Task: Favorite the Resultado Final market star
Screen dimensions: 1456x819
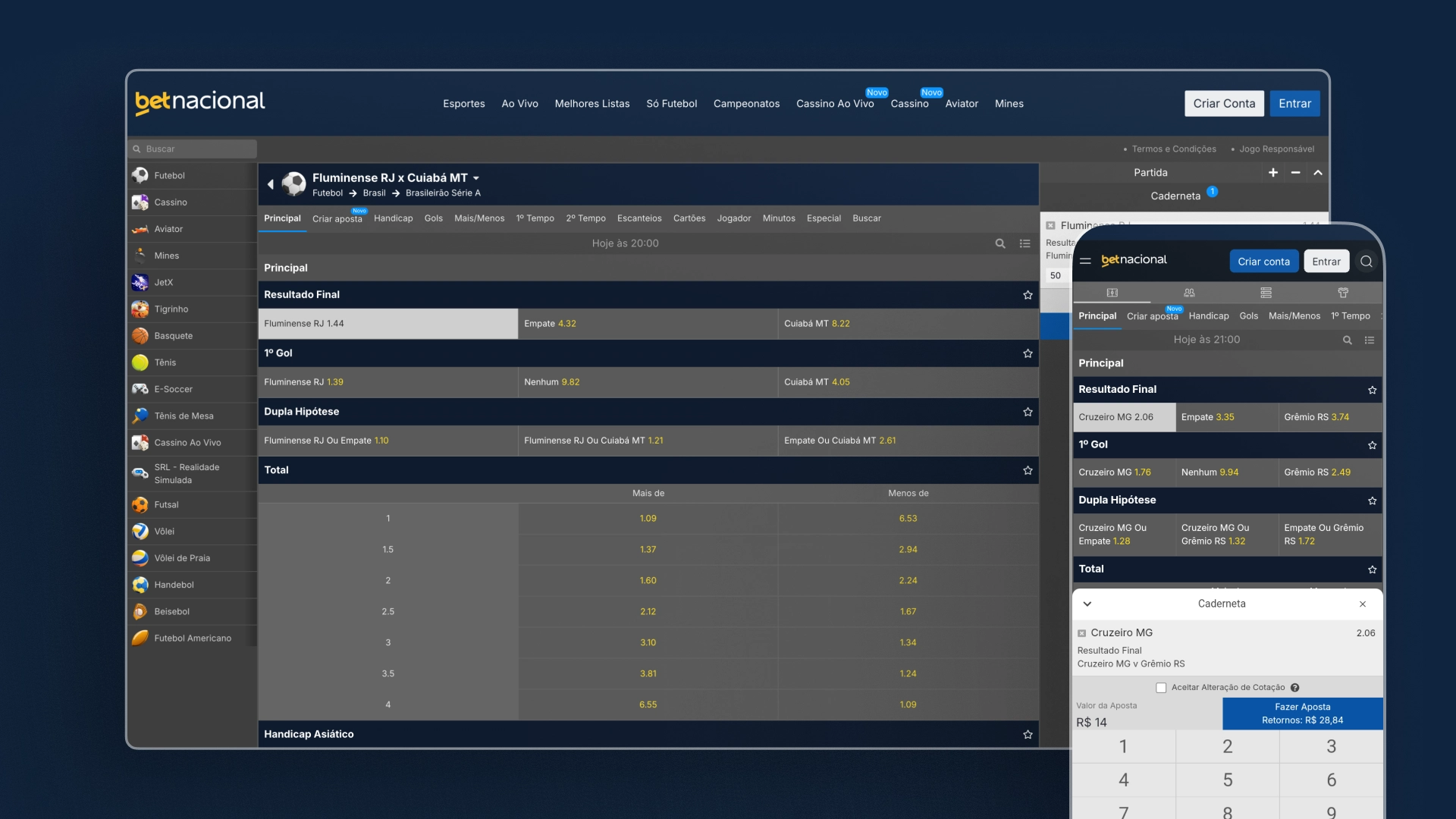Action: coord(1028,295)
